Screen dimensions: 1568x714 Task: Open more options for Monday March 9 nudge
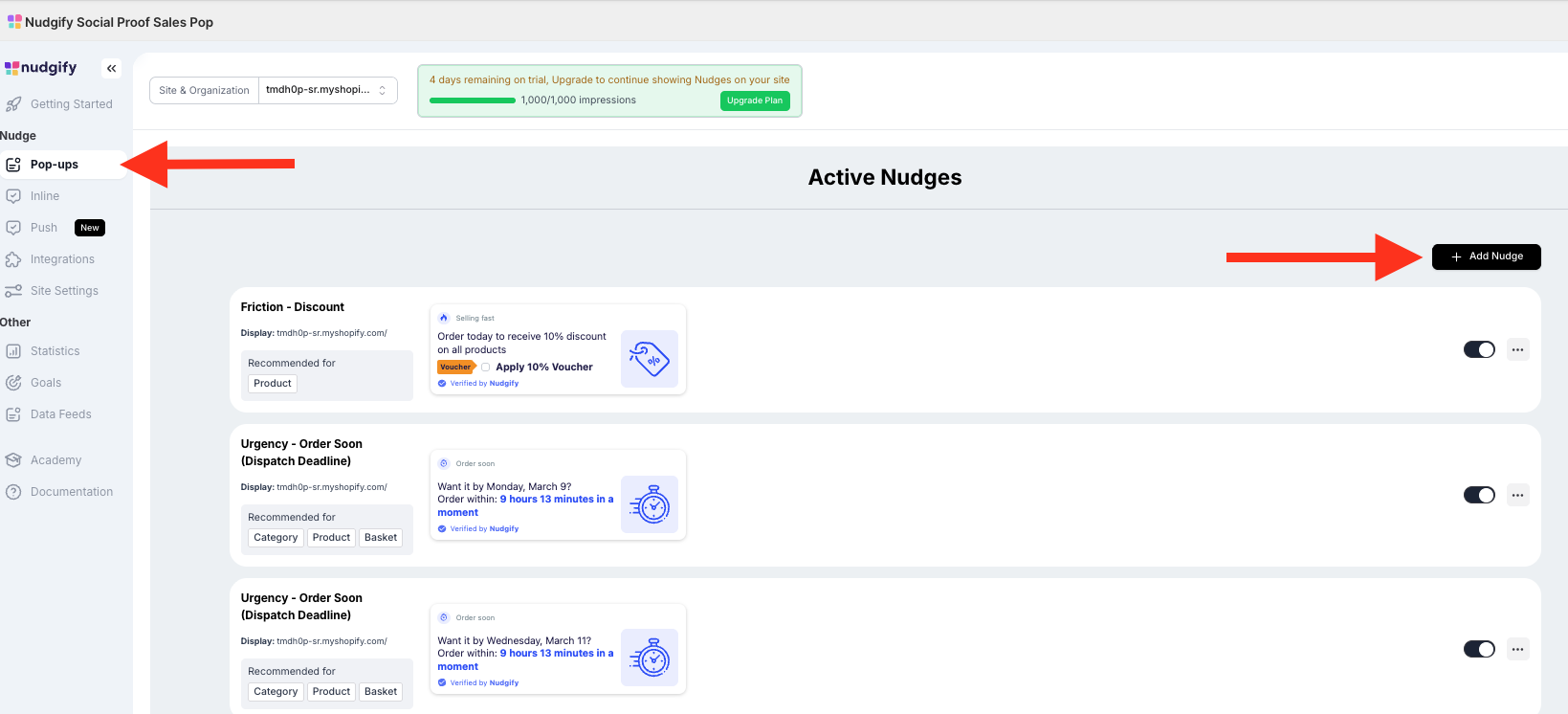click(x=1517, y=495)
